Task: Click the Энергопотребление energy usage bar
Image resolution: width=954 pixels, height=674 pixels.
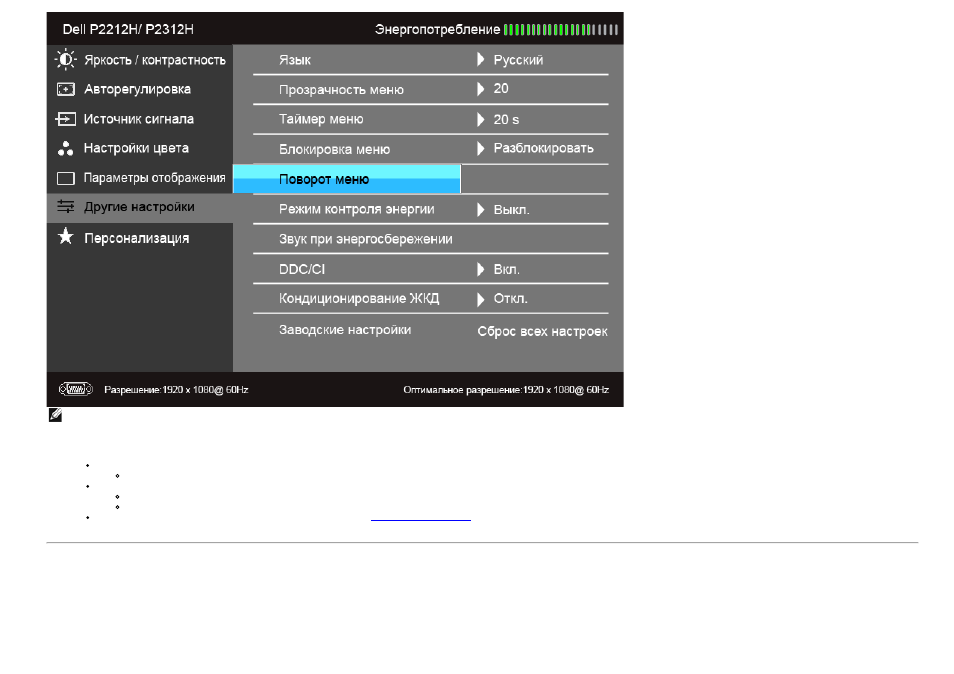Action: [x=560, y=29]
